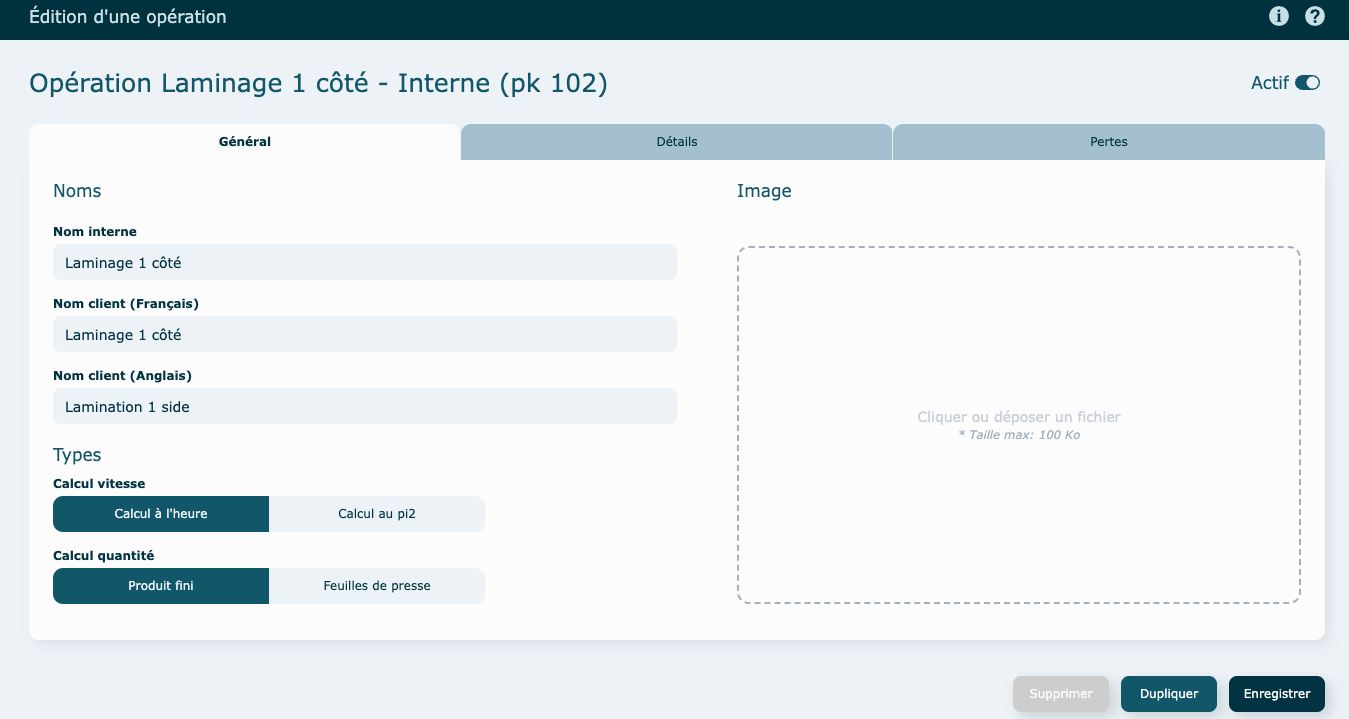
Task: Save with the Enregistrer button
Action: pyautogui.click(x=1276, y=694)
